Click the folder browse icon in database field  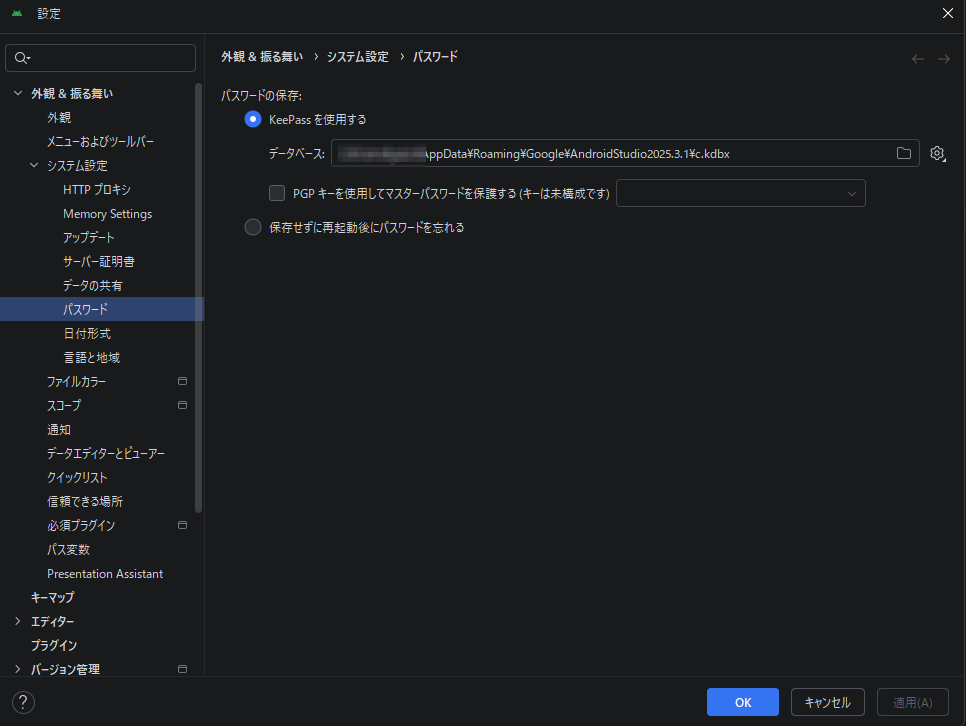click(904, 153)
